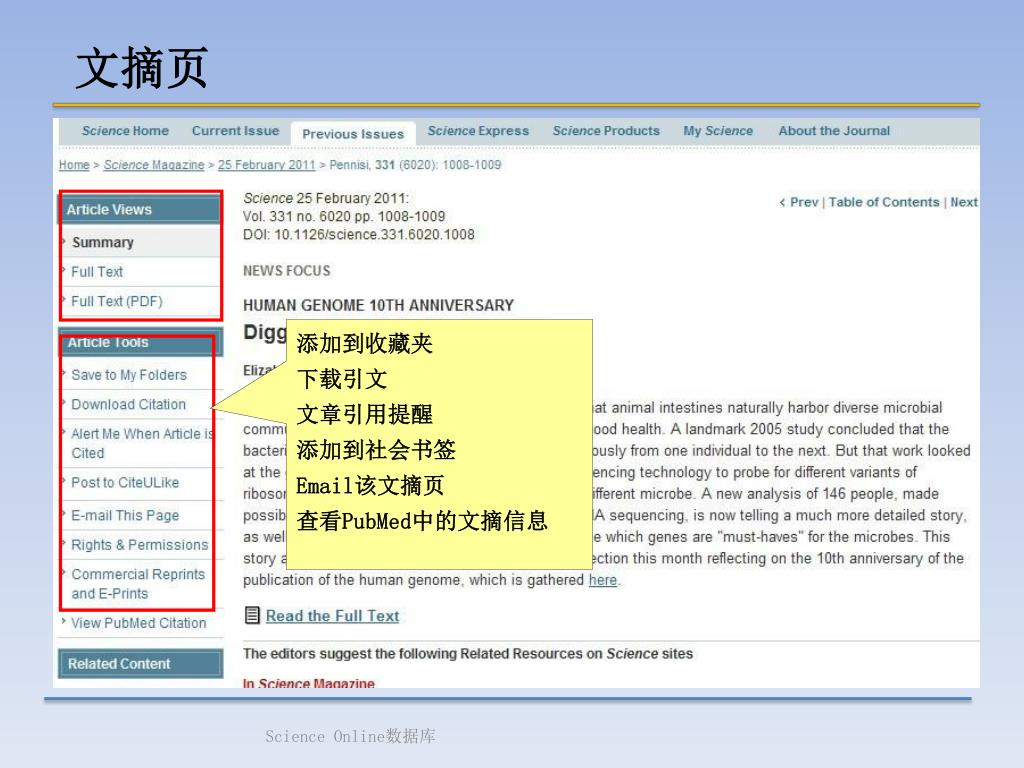Click the 'Vol. 331 no. 6020 pp. 1008-1009' text

[344, 216]
